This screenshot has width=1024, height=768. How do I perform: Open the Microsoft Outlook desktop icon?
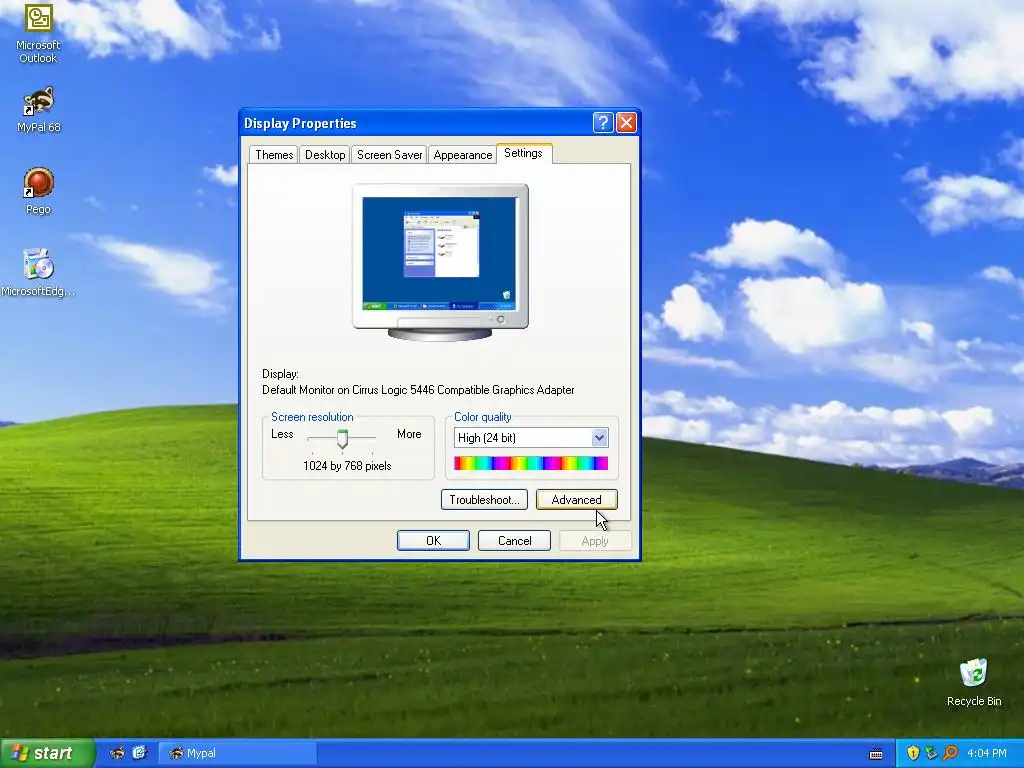[38, 33]
